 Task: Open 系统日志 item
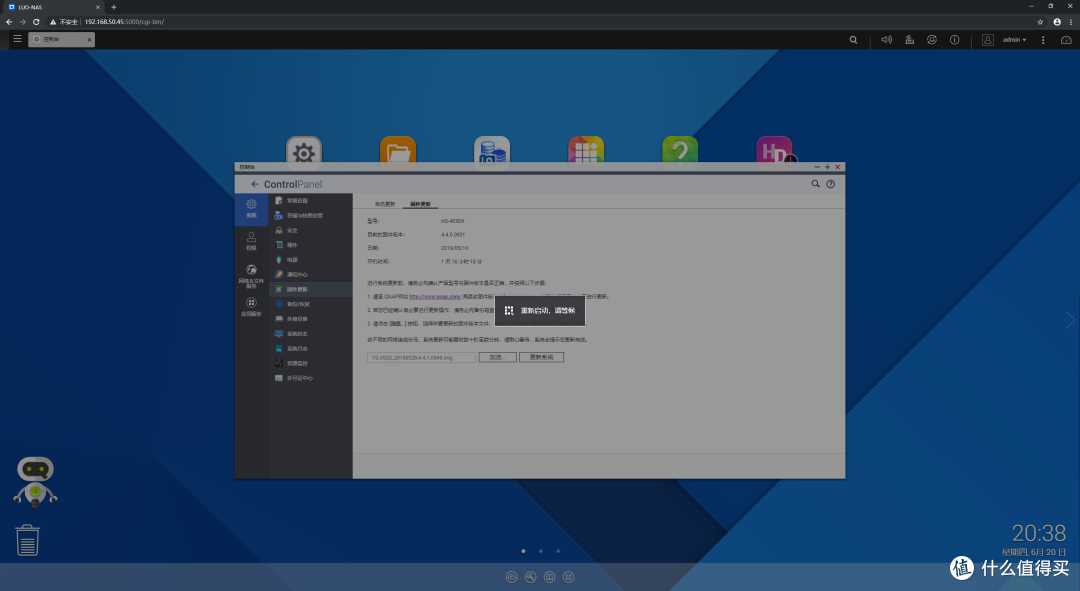click(311, 349)
